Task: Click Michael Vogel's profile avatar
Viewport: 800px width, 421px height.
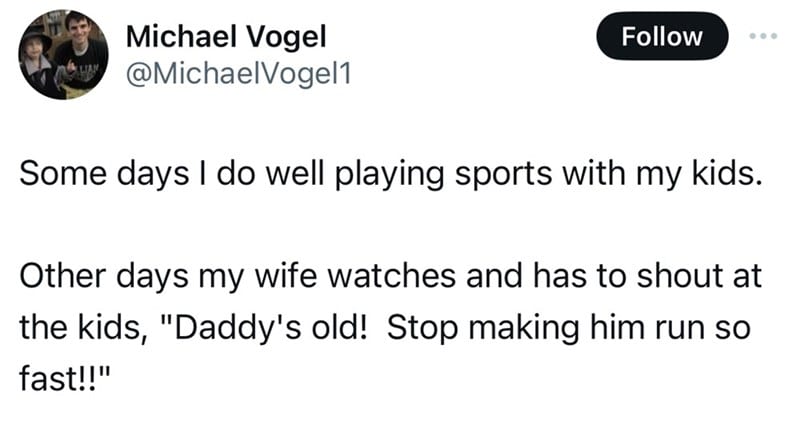Action: 63,54
